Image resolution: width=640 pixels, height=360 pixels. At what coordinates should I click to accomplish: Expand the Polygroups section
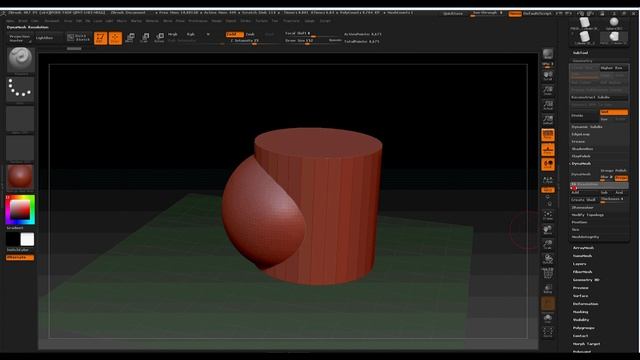tap(584, 328)
